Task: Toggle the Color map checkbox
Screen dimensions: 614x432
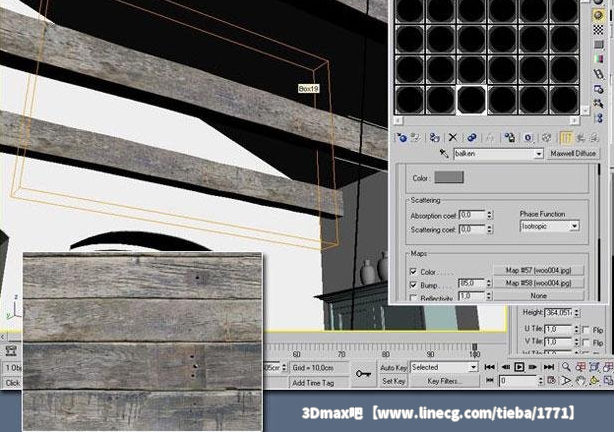Action: (x=412, y=271)
